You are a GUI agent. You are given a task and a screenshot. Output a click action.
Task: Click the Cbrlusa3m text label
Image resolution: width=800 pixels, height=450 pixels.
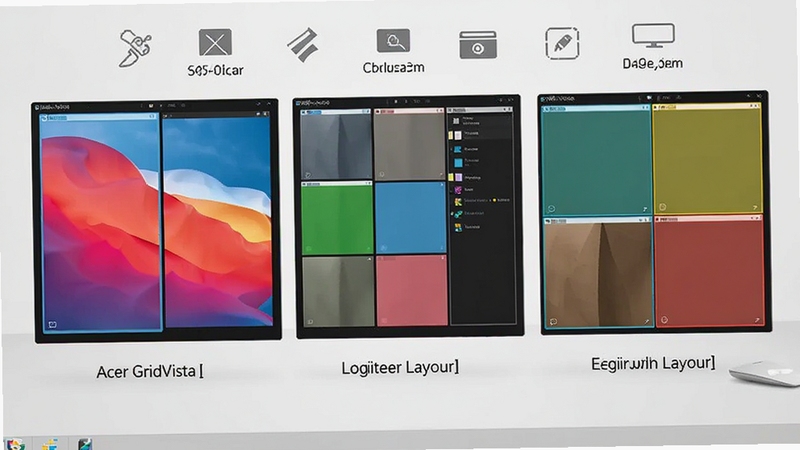click(393, 67)
